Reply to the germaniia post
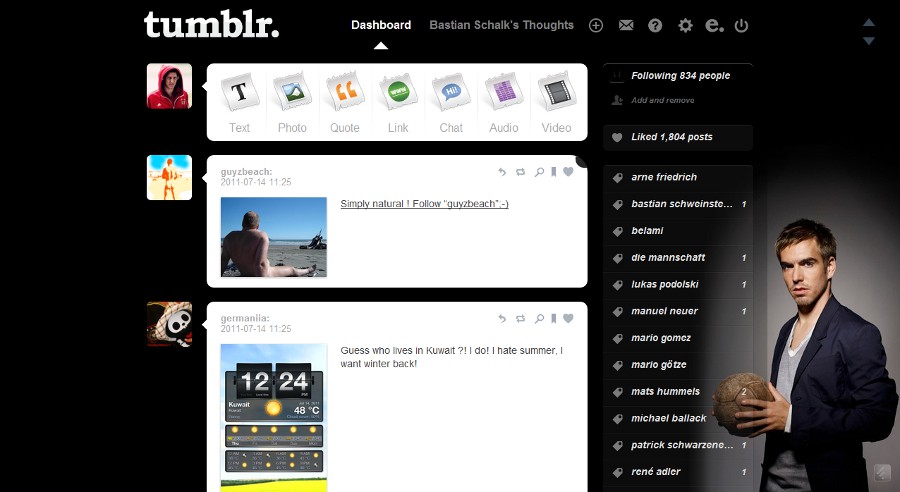This screenshot has height=492, width=900. click(502, 319)
